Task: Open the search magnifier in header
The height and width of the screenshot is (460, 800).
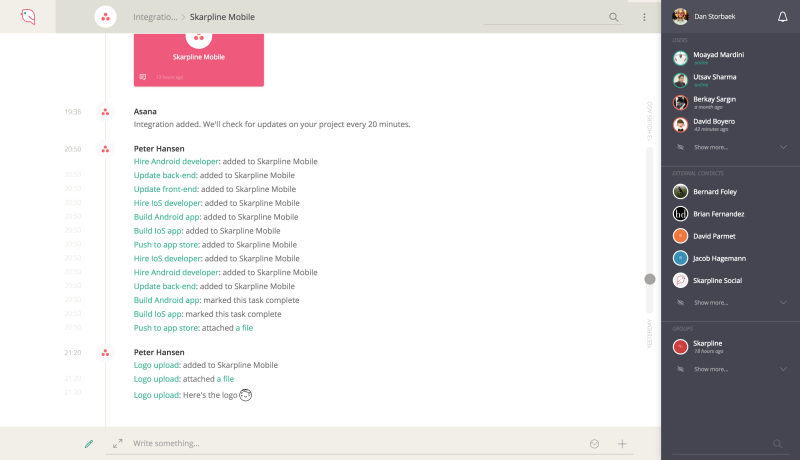Action: point(613,17)
